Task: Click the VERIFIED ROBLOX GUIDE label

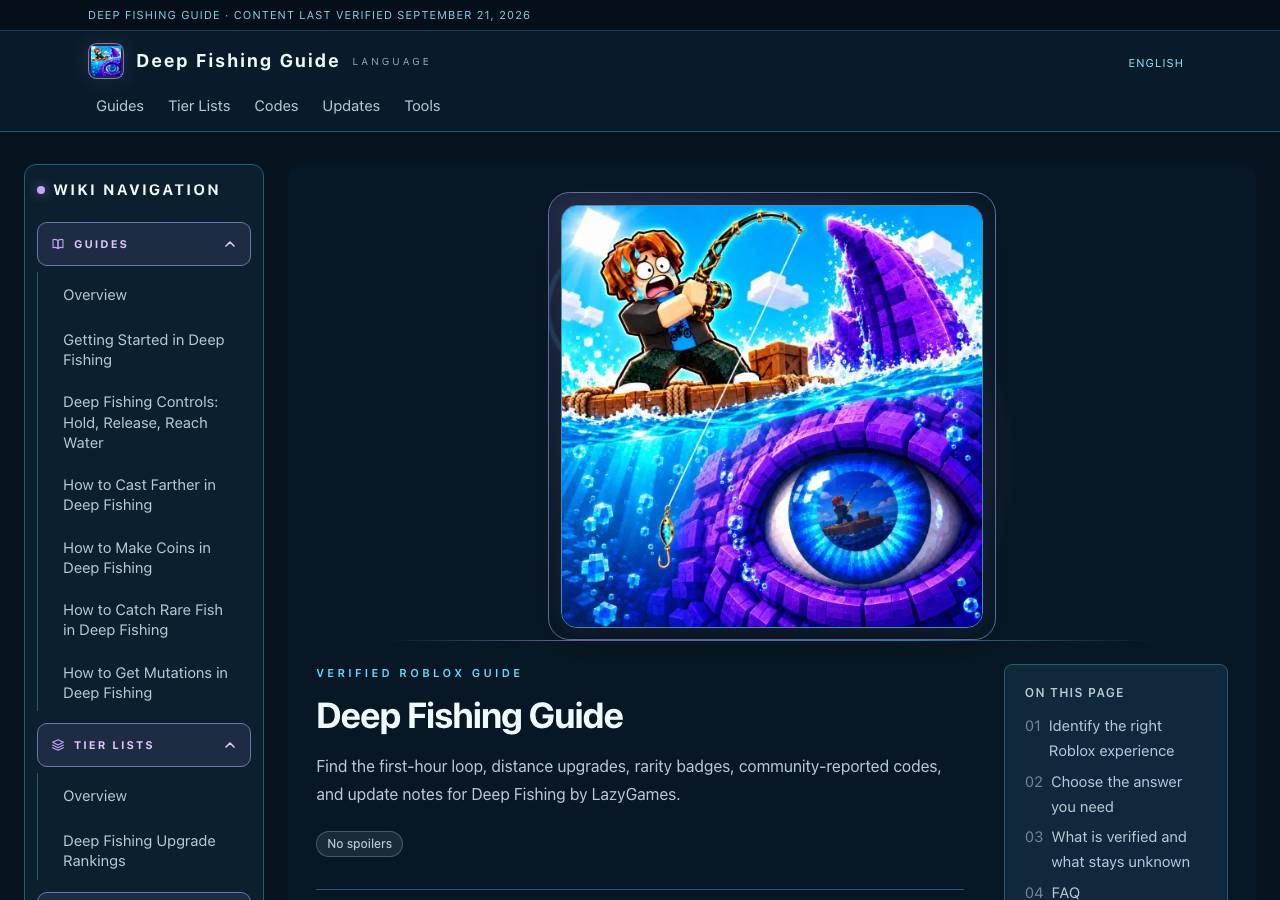Action: [419, 673]
